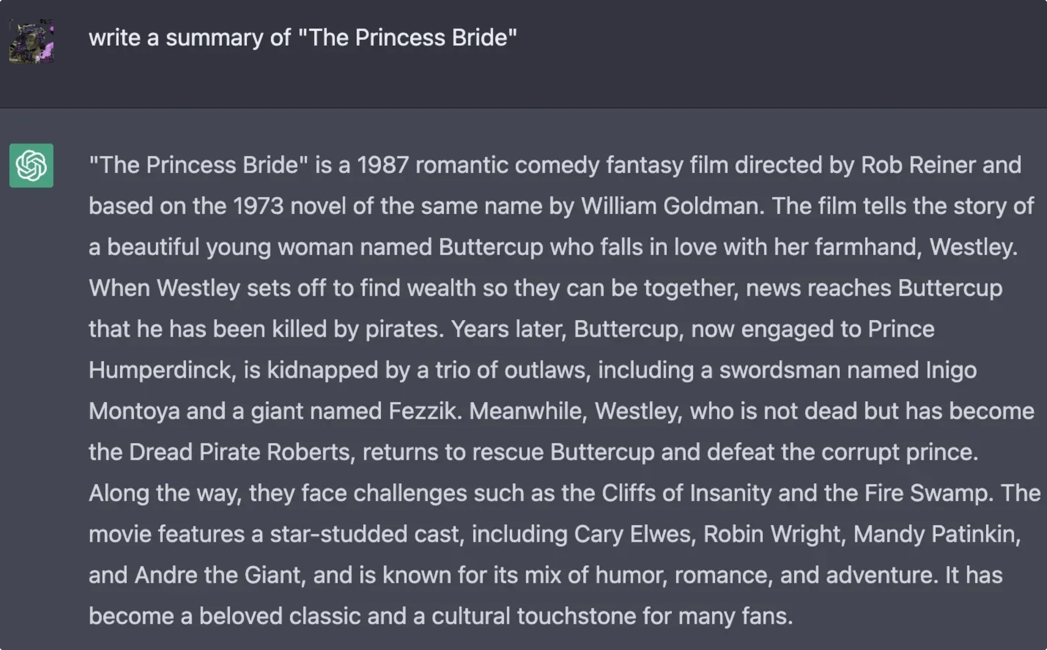The height and width of the screenshot is (650, 1047).
Task: Click the user profile avatar image
Action: (31, 40)
